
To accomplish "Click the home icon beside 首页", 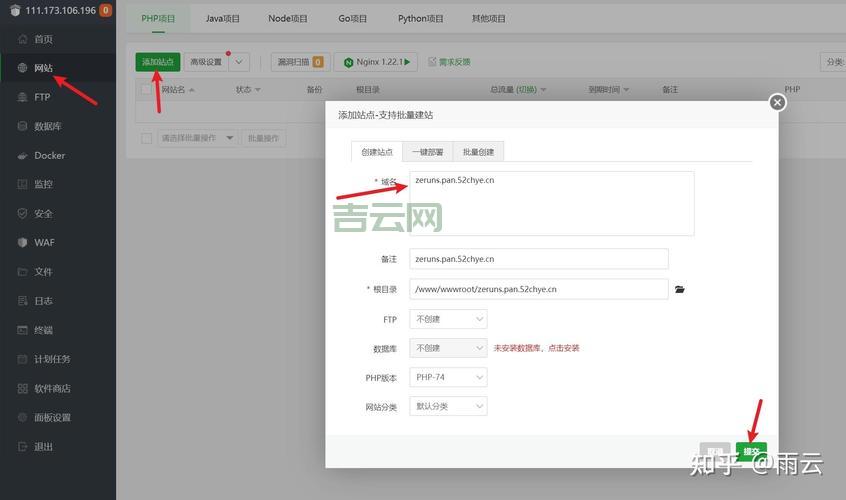I will (22, 39).
